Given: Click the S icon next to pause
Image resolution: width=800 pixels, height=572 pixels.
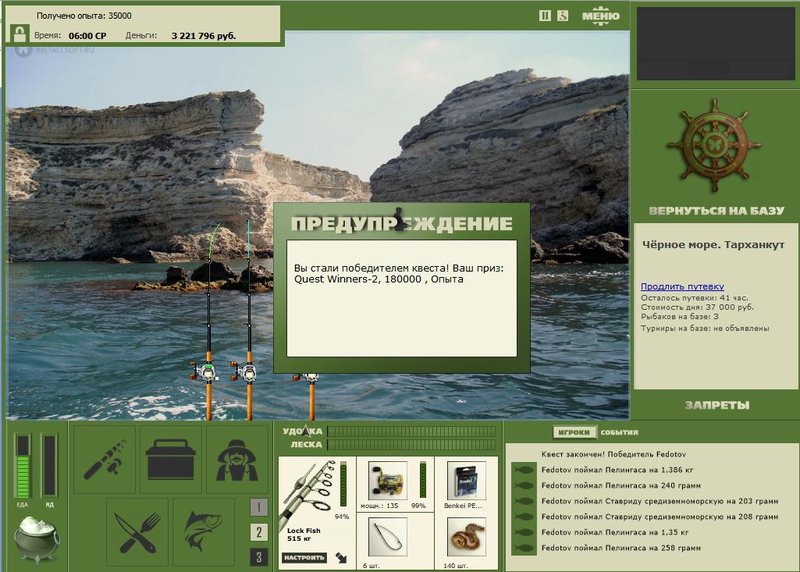Looking at the screenshot, I should [x=562, y=16].
